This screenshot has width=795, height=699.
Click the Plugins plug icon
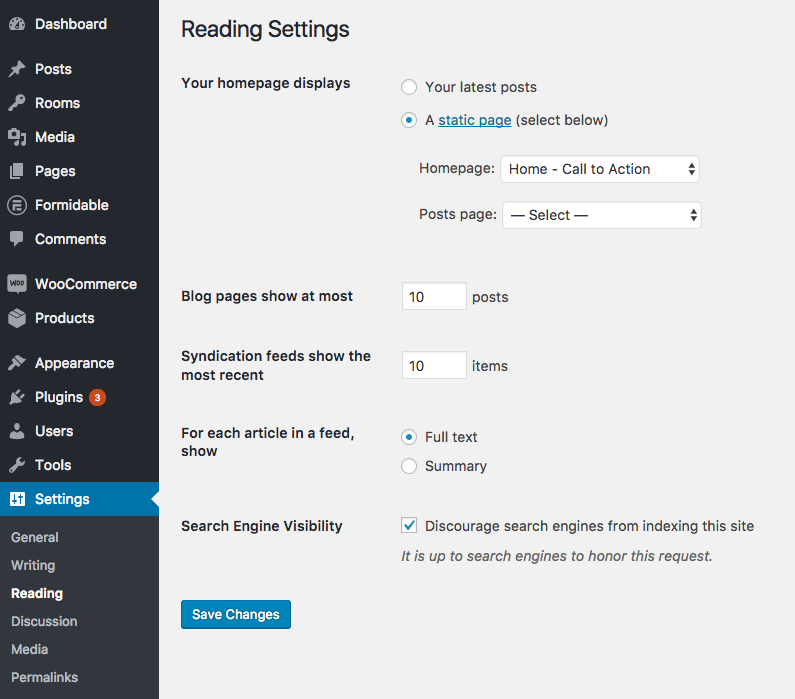coord(17,397)
